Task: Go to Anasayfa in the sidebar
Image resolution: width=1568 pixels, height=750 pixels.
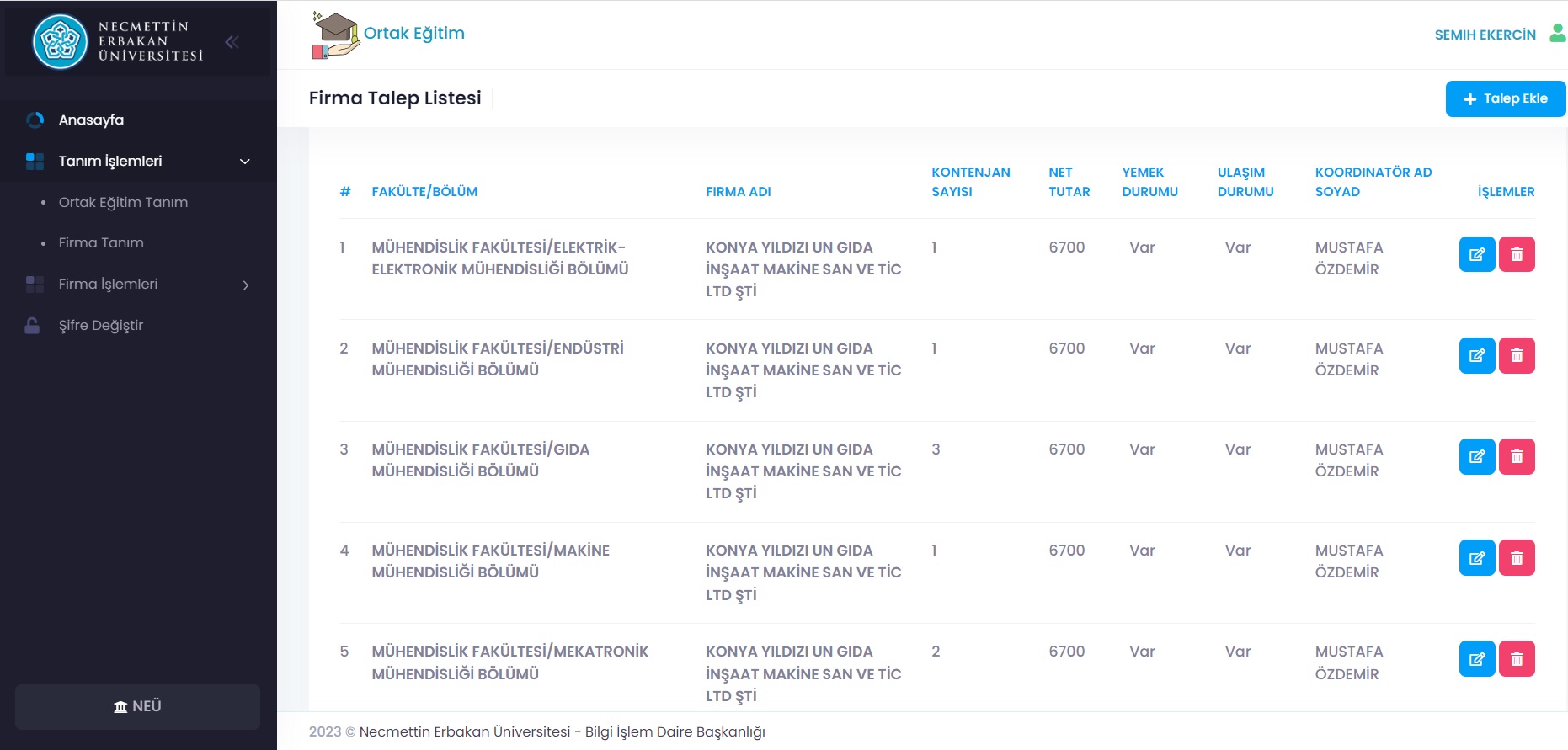Action: point(91,120)
